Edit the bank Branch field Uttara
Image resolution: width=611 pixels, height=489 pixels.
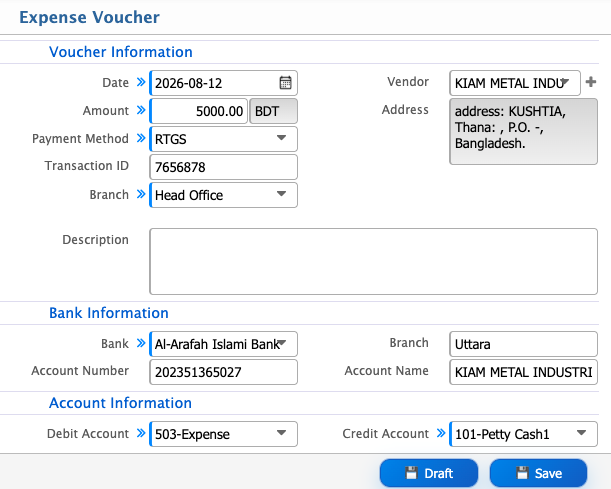pos(523,344)
